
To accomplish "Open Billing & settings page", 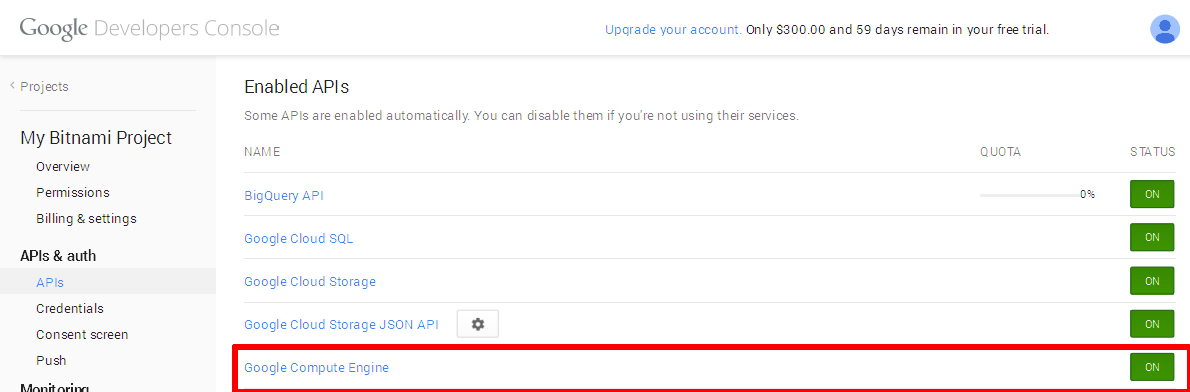I will (87, 218).
